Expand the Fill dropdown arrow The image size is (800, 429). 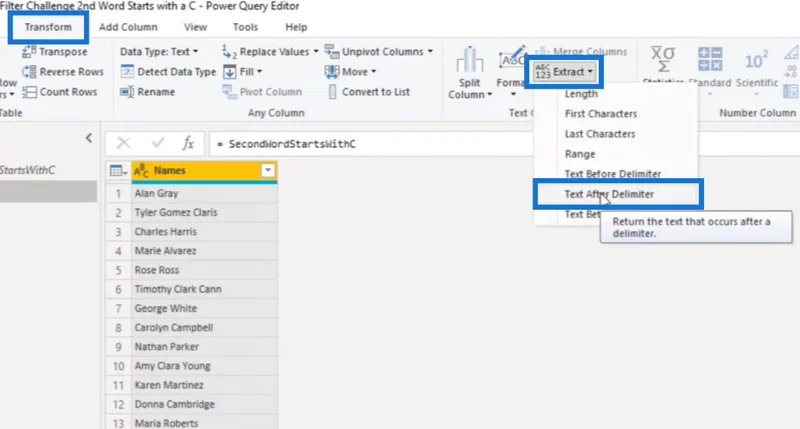259,71
